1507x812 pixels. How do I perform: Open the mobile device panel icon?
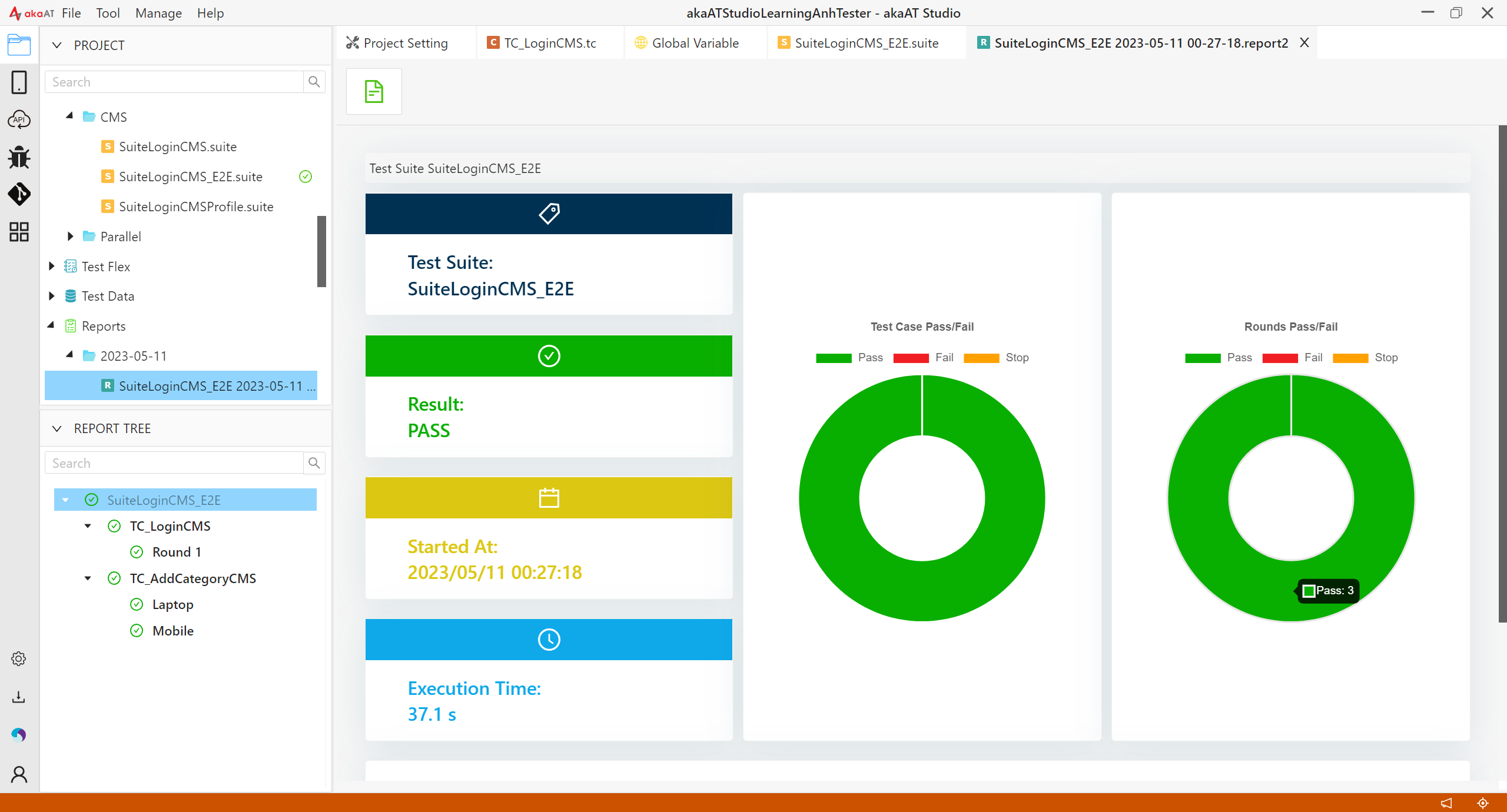pos(19,82)
